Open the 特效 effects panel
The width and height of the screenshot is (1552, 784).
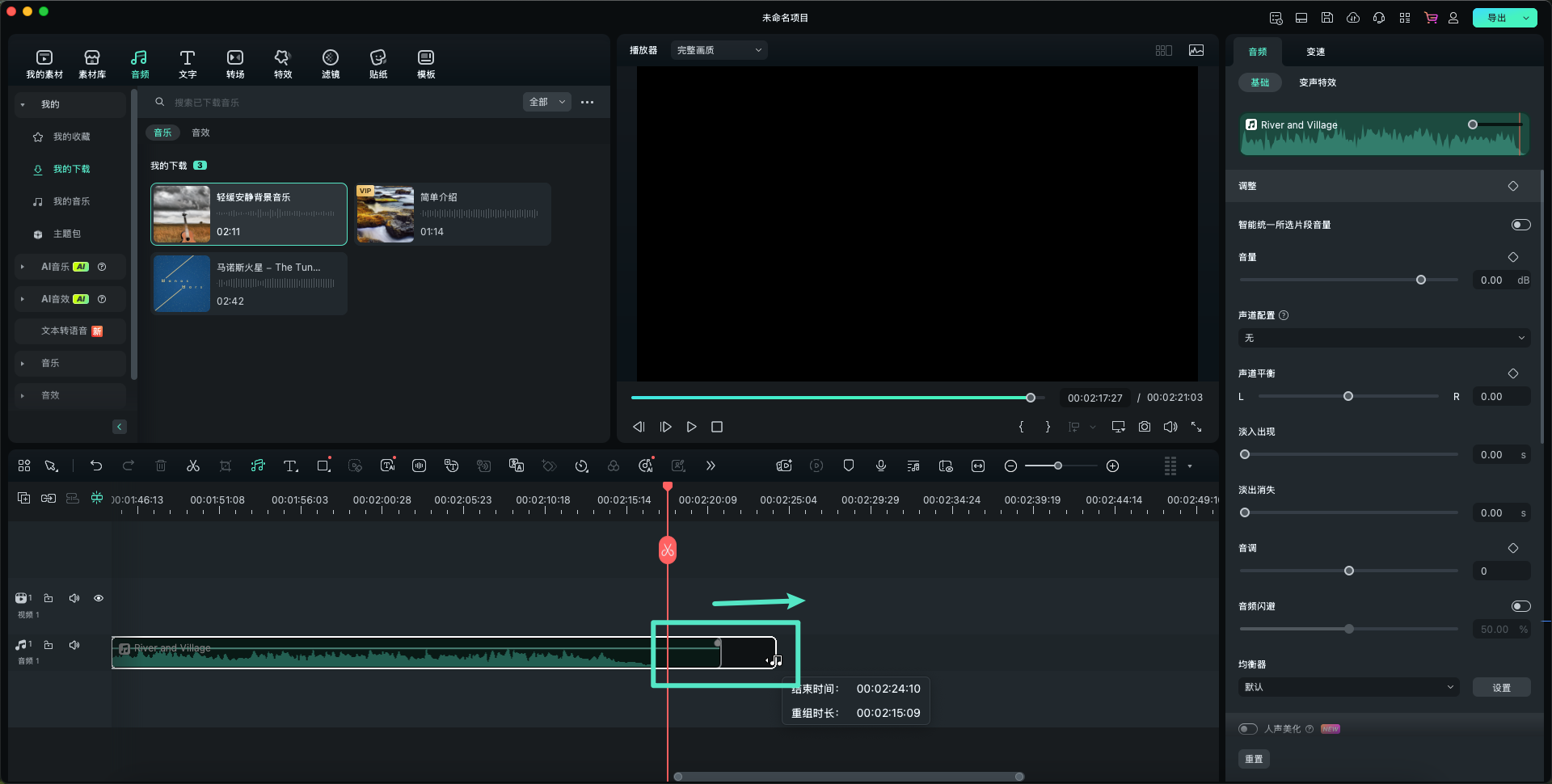(282, 64)
